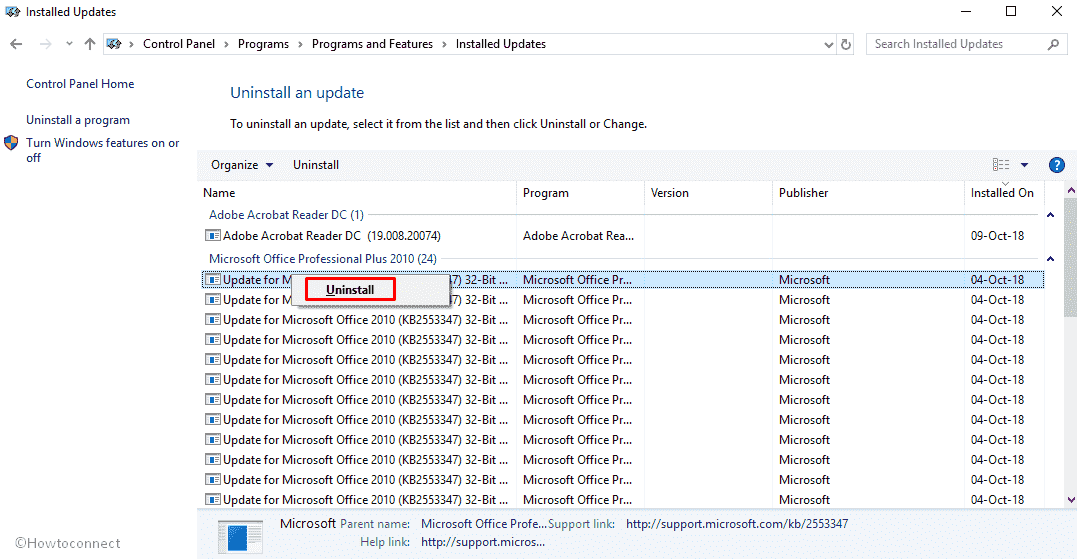Click Uninstall in the toolbar
Viewport: 1077px width, 559px height.
(316, 165)
